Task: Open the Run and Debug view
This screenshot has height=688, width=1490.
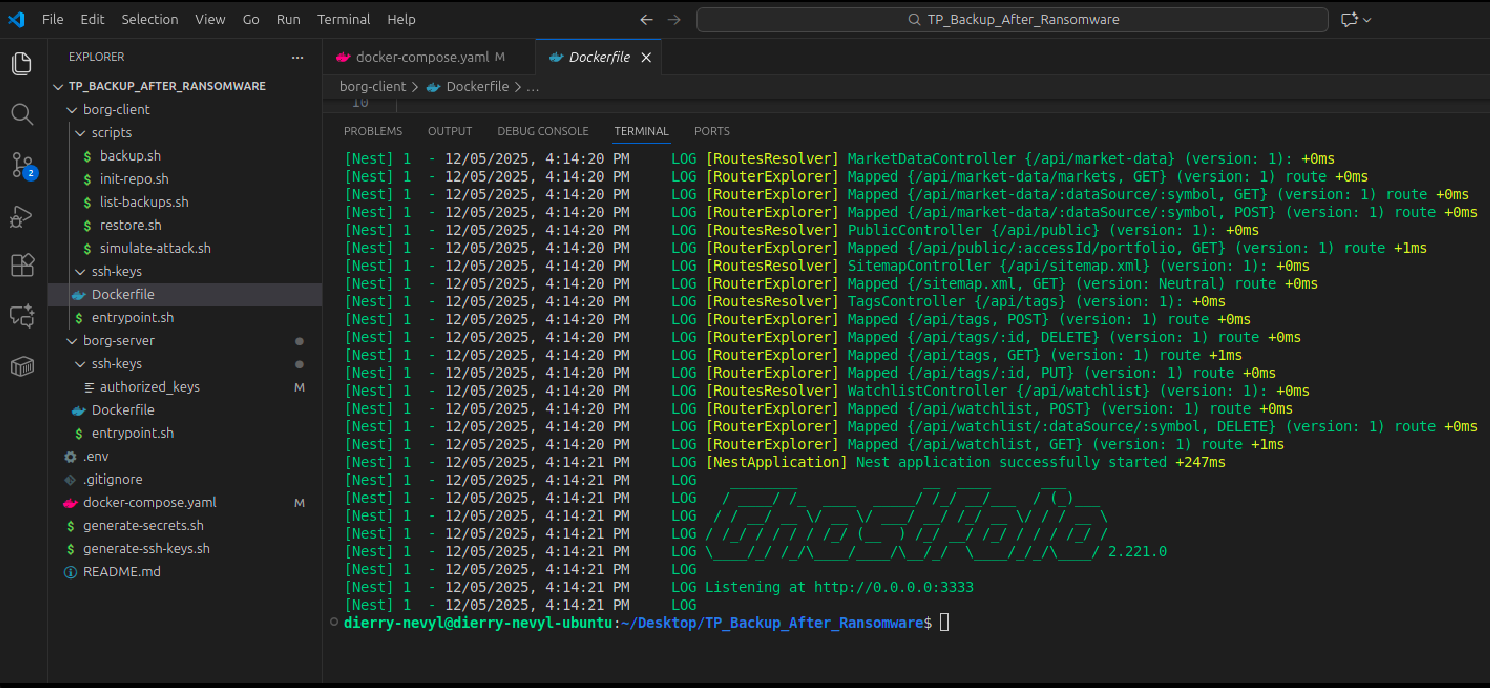Action: click(x=22, y=216)
